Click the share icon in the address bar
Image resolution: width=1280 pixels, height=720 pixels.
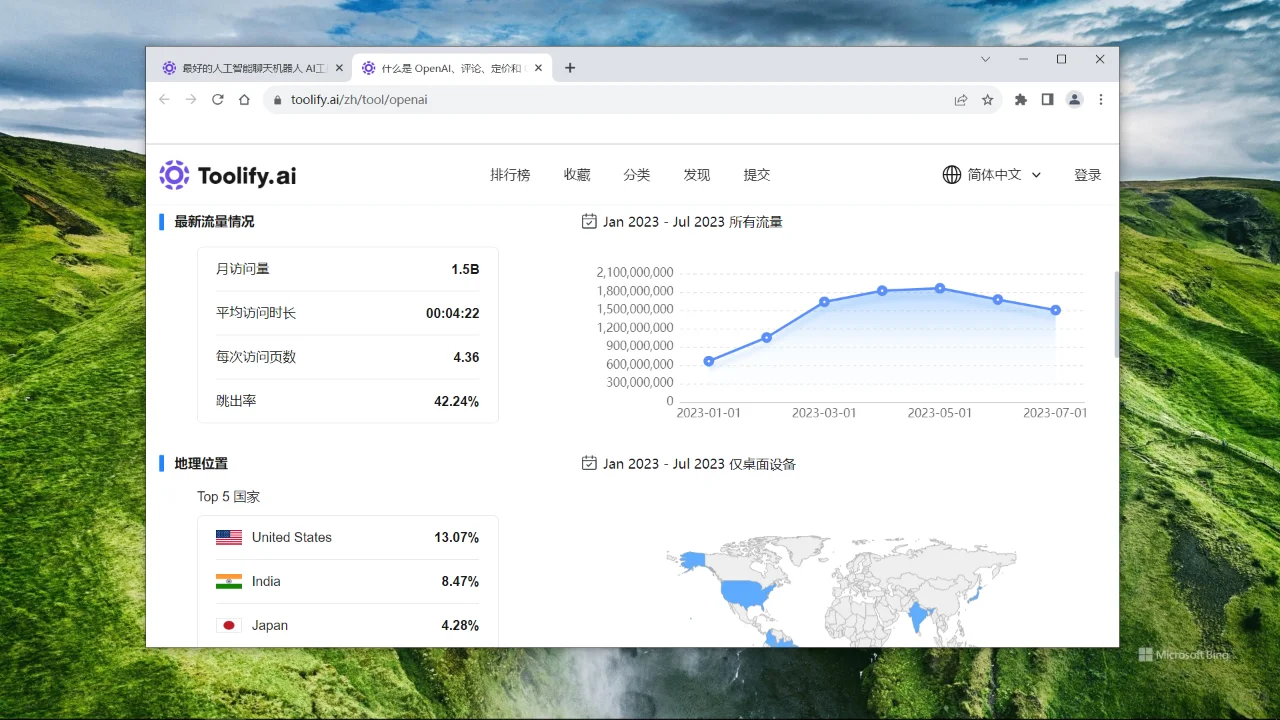point(960,99)
